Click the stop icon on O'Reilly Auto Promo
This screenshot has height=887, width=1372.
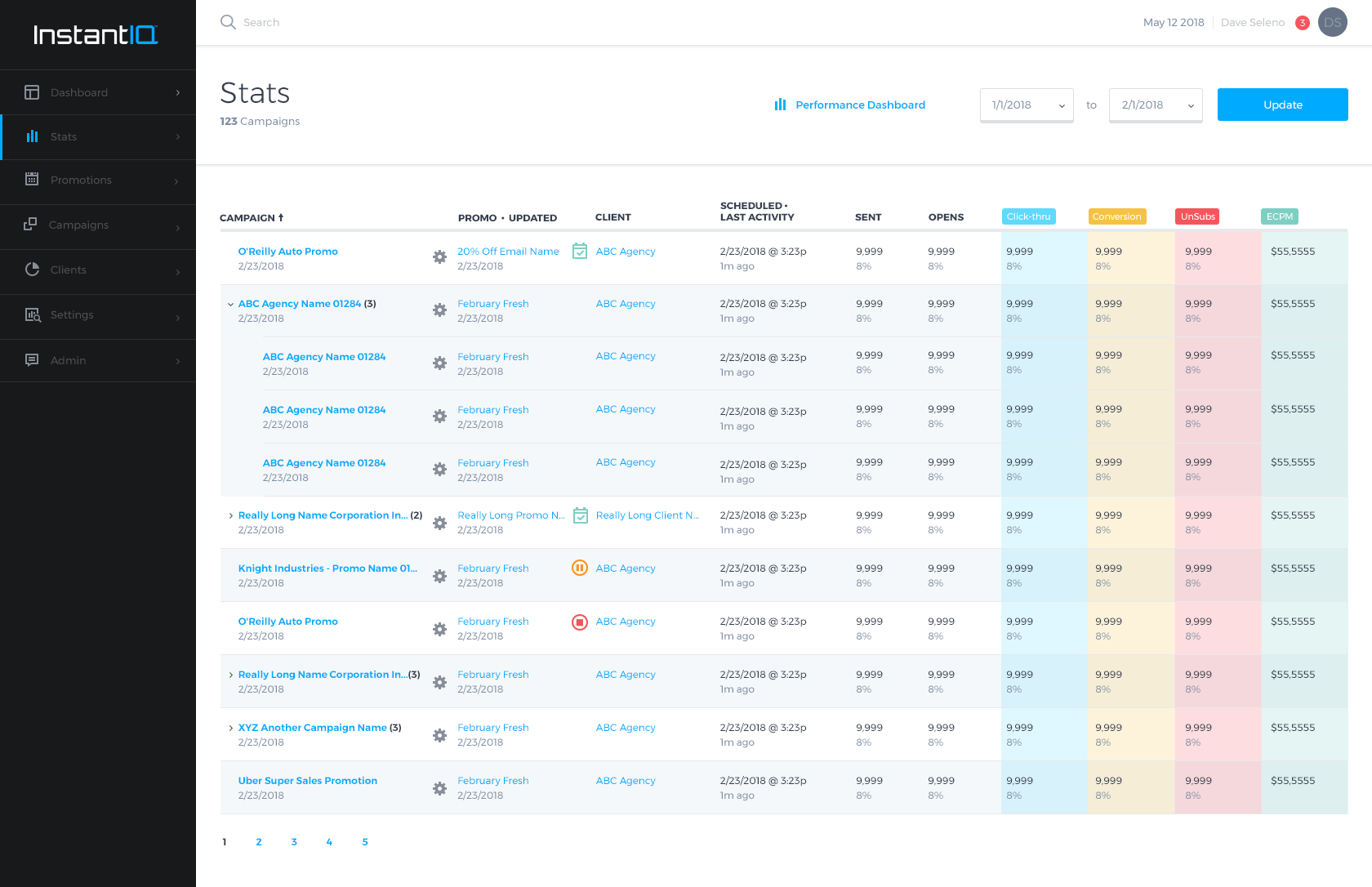pyautogui.click(x=579, y=621)
